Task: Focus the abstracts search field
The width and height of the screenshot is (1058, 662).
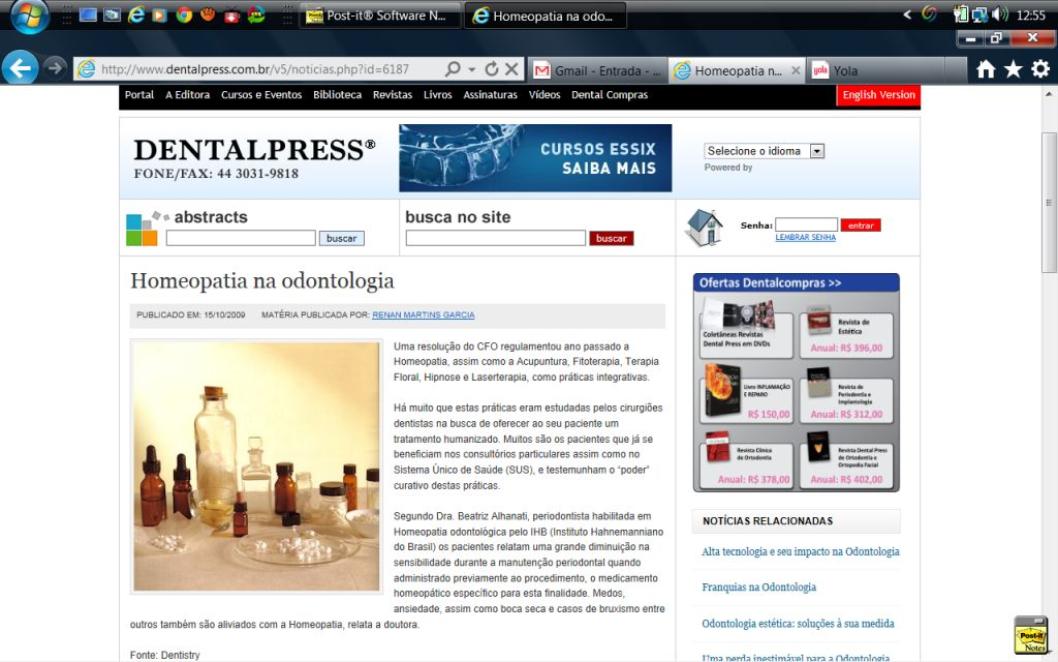Action: point(241,238)
